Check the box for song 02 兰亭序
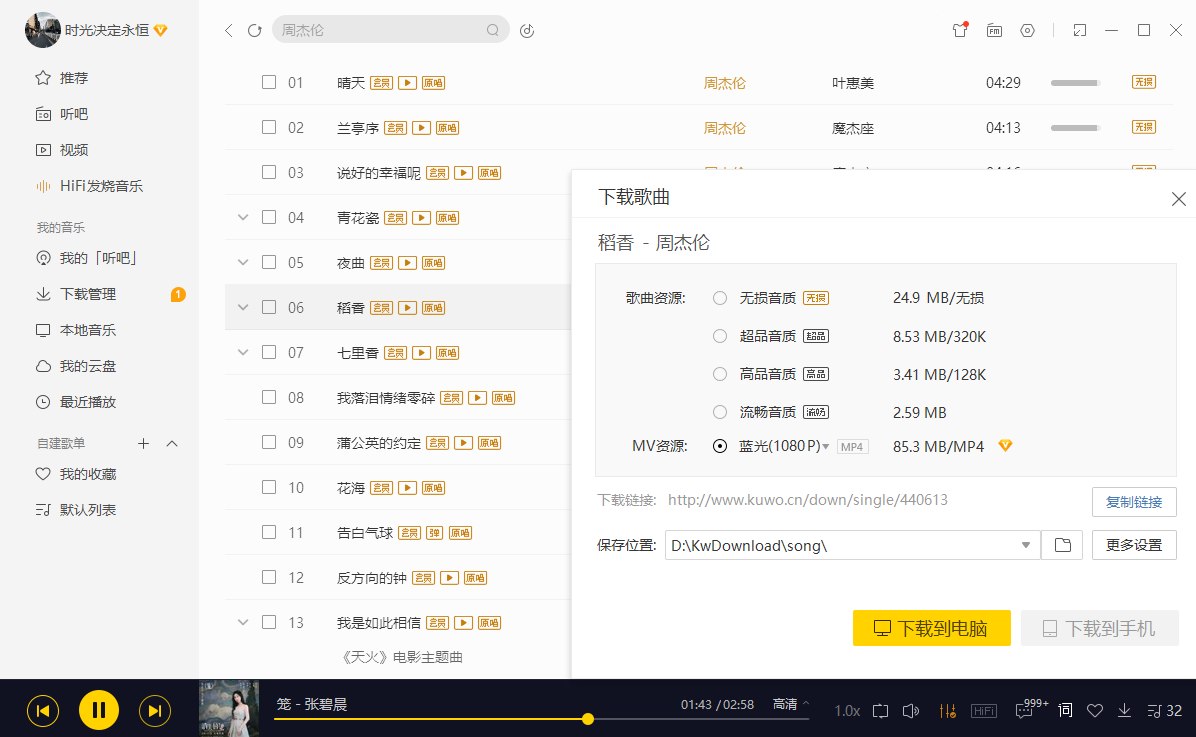The height and width of the screenshot is (737, 1196). pyautogui.click(x=268, y=127)
